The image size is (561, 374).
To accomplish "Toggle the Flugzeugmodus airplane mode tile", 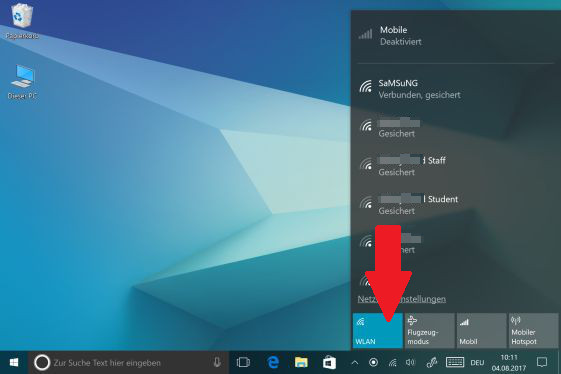I will tap(429, 330).
